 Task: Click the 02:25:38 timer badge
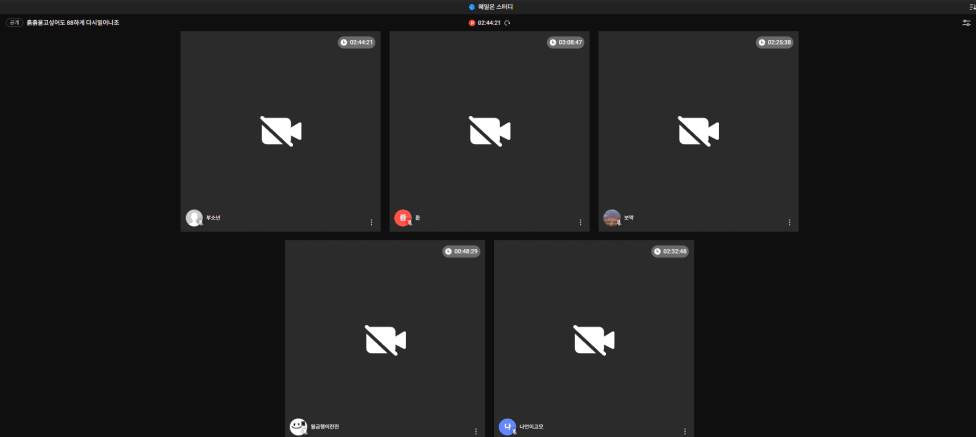[775, 42]
